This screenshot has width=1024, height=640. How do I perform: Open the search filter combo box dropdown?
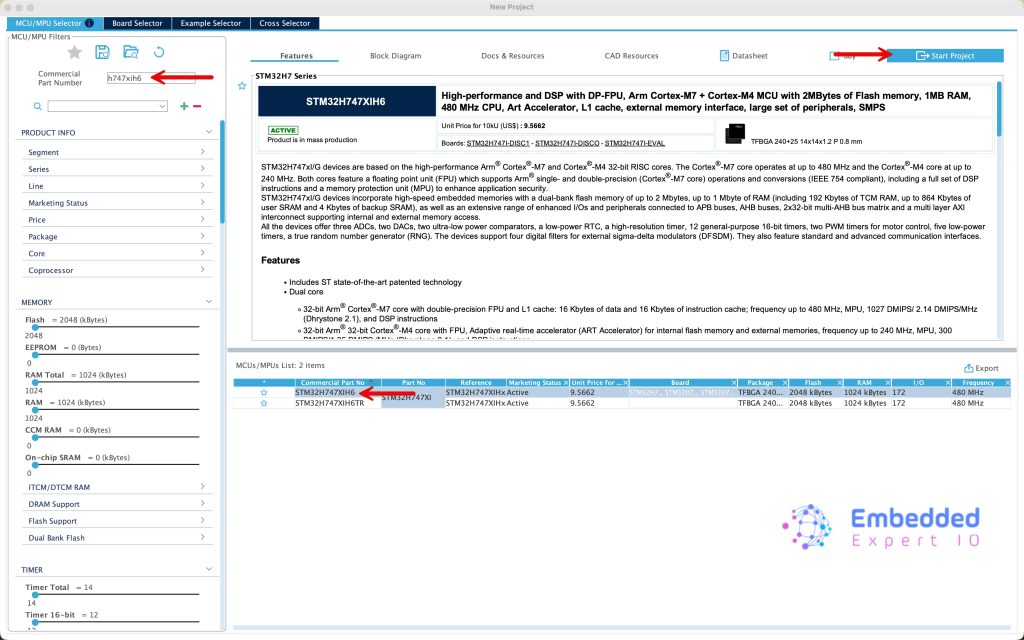(x=162, y=106)
